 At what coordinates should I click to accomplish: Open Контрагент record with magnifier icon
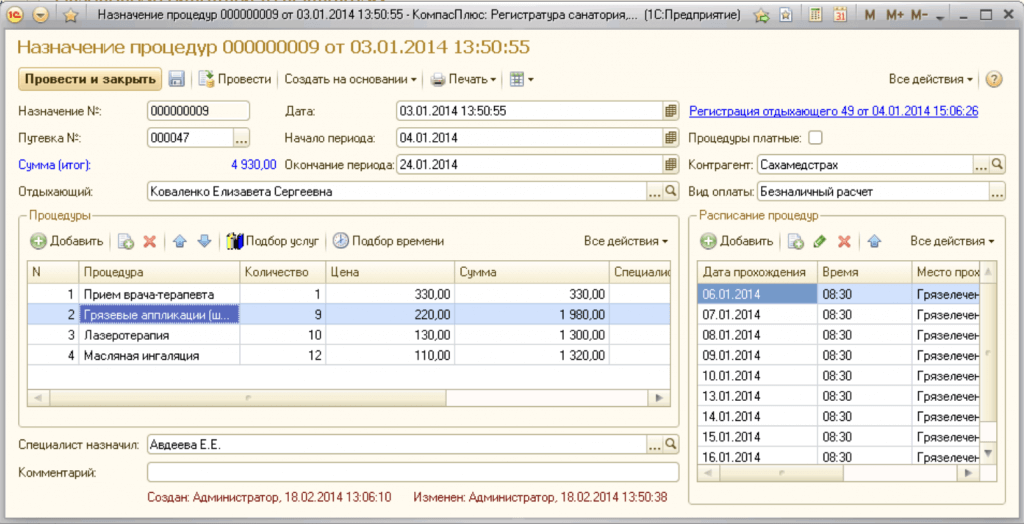click(997, 165)
